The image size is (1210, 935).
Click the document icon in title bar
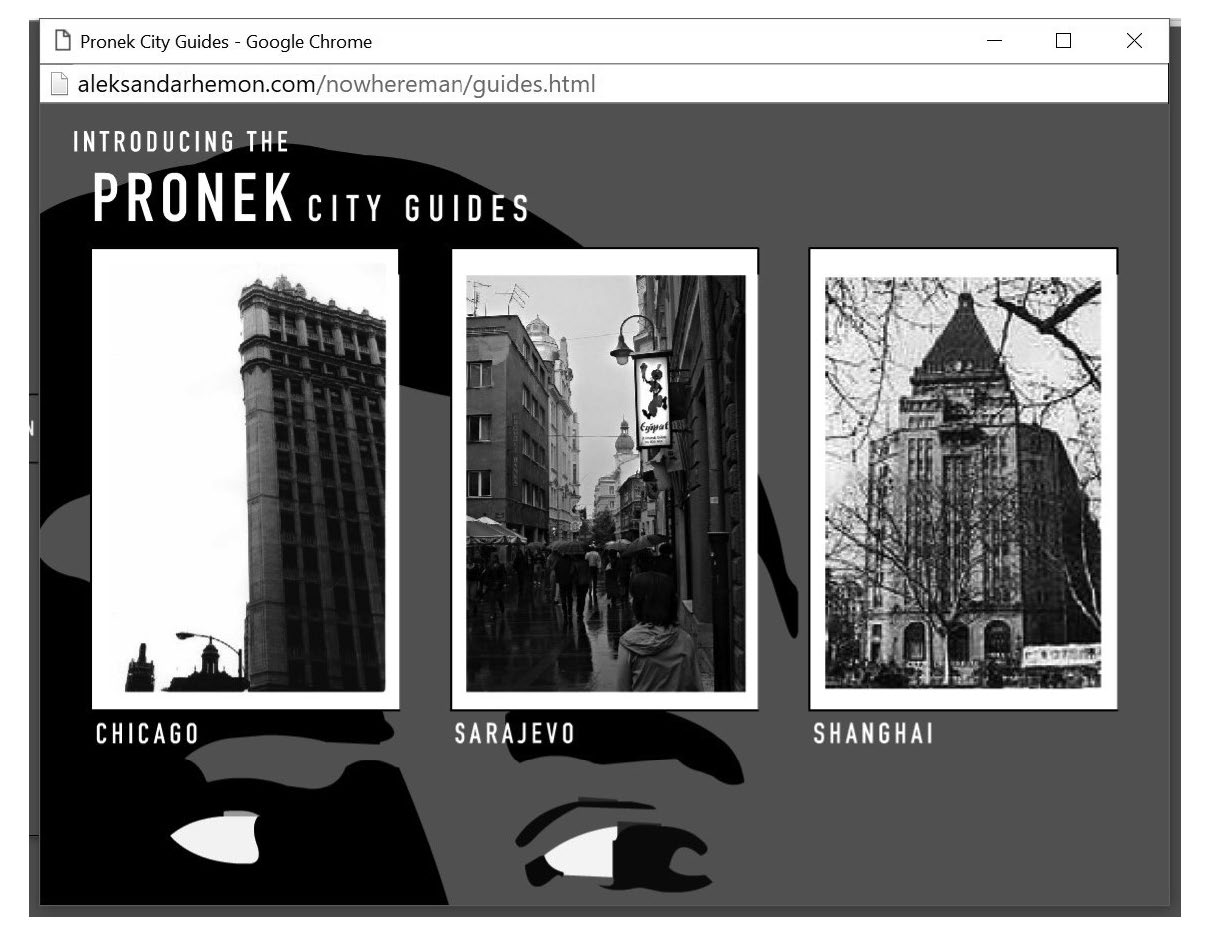click(x=63, y=41)
